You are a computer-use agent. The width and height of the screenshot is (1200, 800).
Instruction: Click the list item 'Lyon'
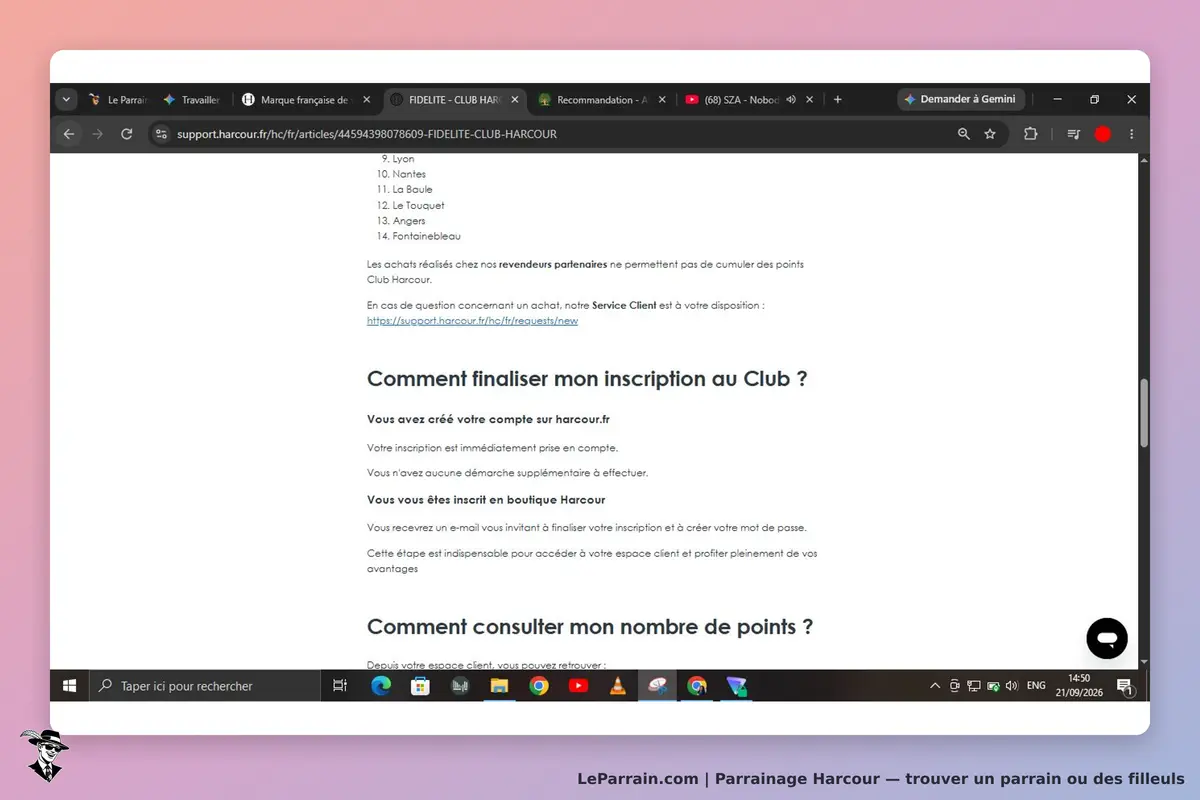click(x=403, y=158)
